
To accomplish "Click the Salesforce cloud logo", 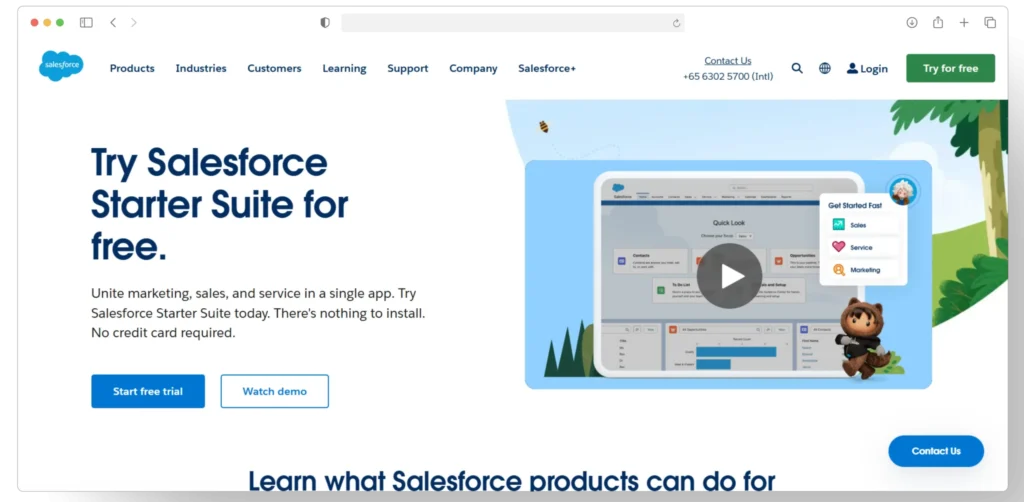I will [61, 66].
